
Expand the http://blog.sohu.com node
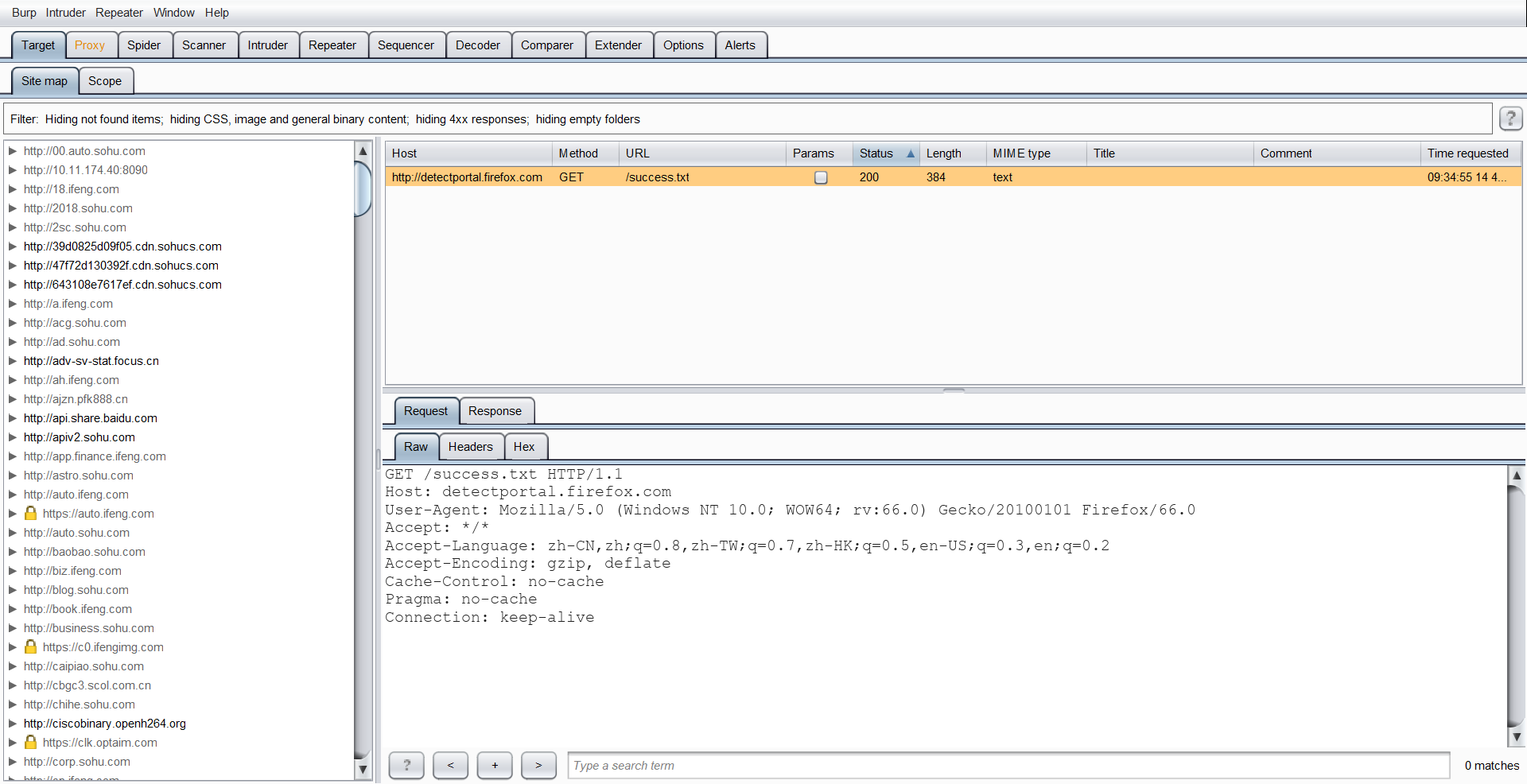tap(13, 590)
